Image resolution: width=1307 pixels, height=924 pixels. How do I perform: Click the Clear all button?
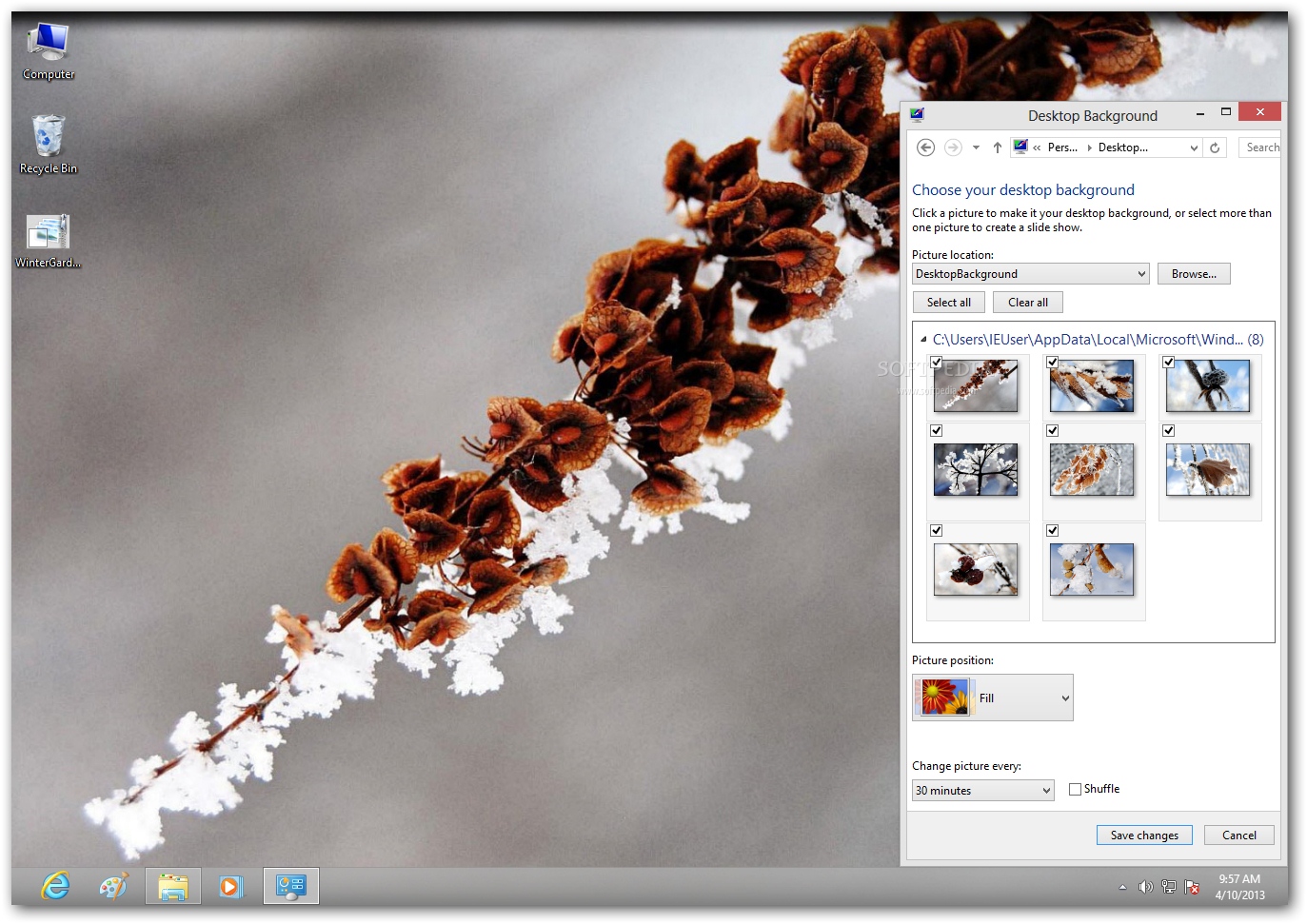point(1028,303)
